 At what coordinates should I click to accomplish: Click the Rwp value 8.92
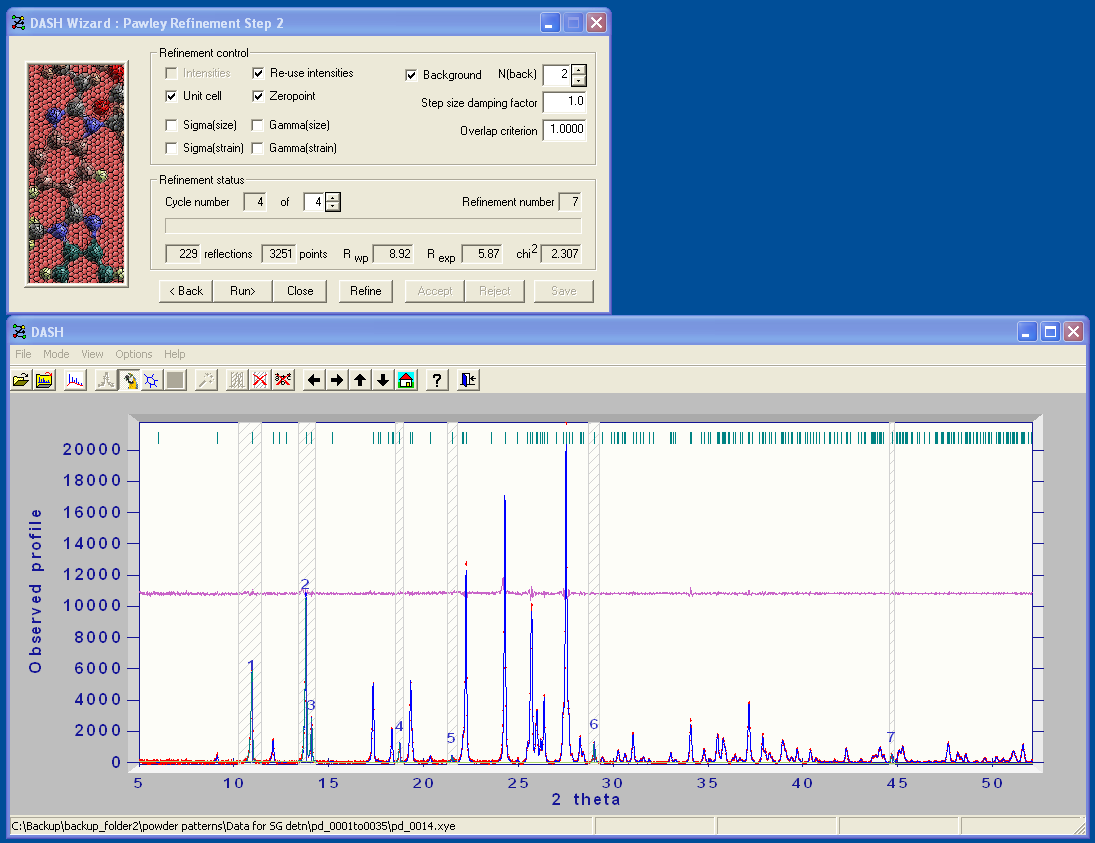click(x=393, y=254)
